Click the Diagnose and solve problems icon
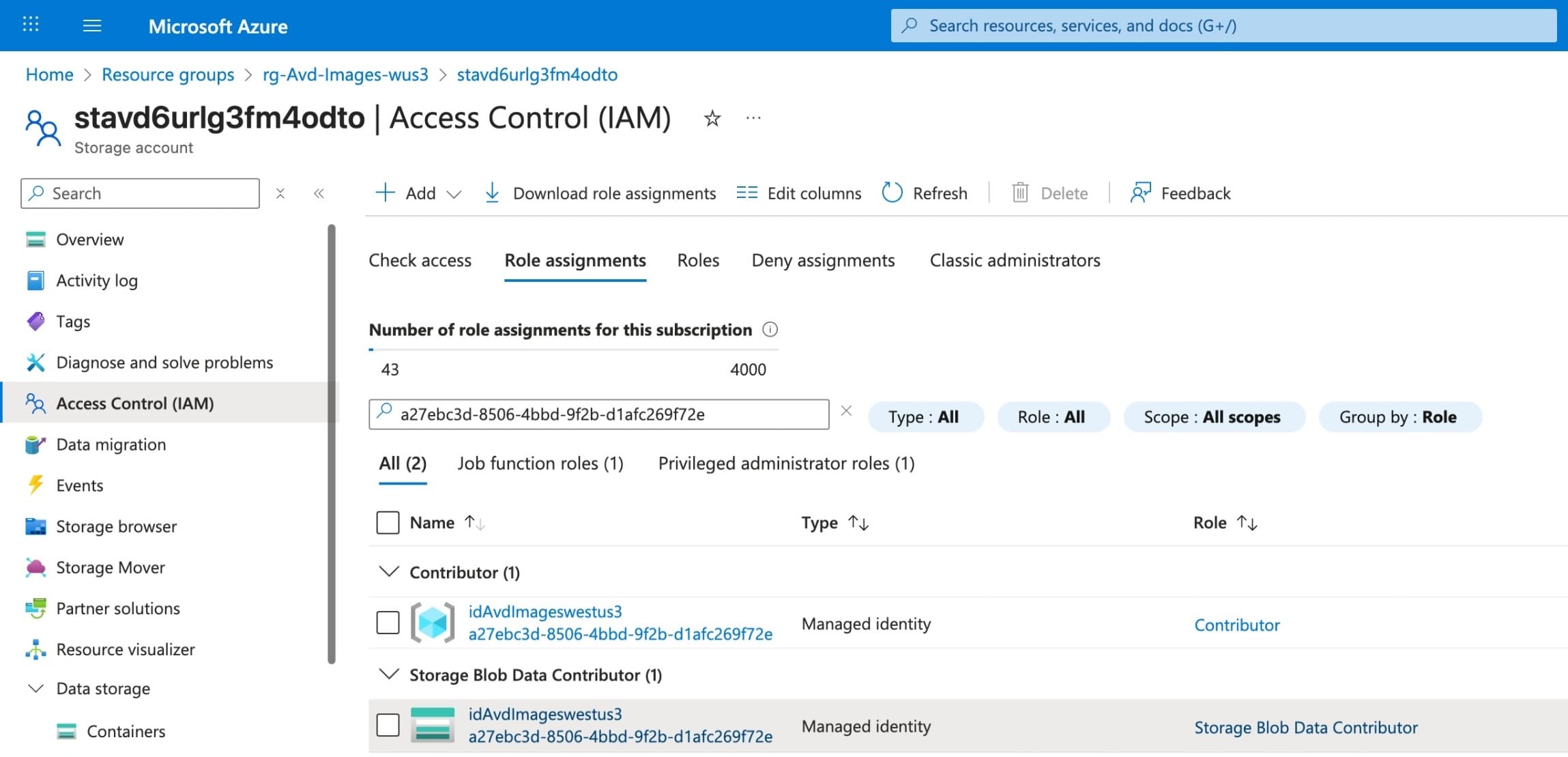Screen dimensions: 1568x757 click(35, 362)
